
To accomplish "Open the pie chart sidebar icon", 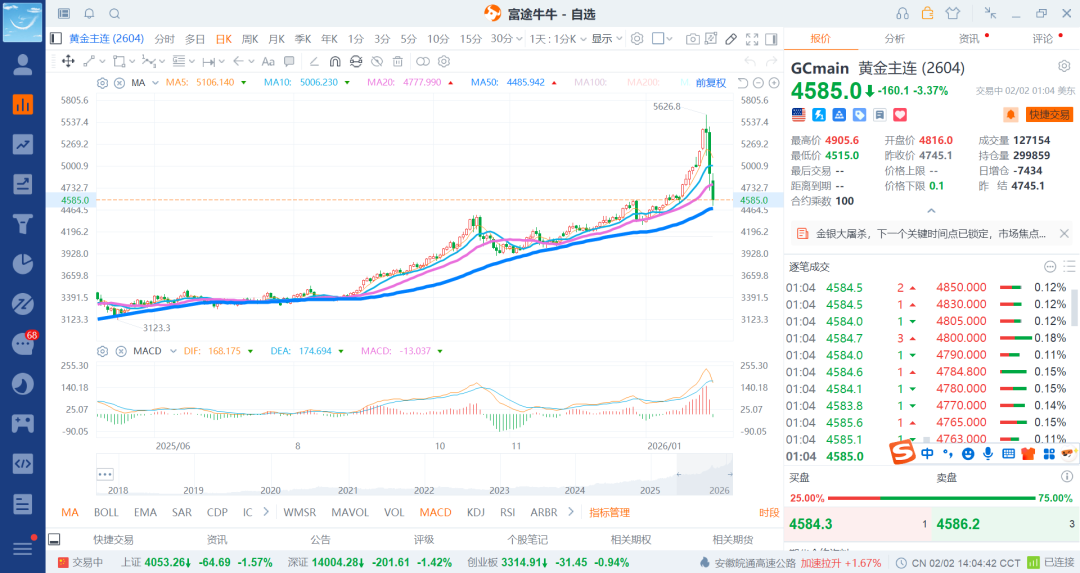I will click(23, 264).
